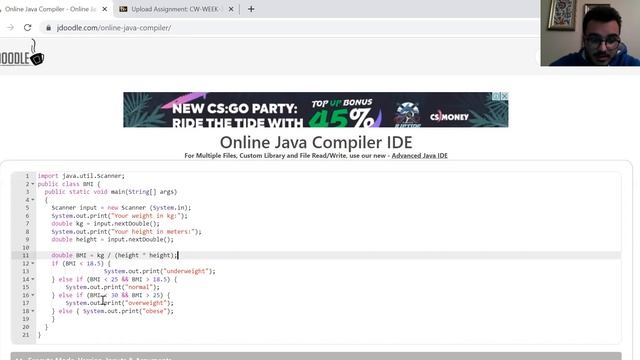Open the JDoodle coffee cup logo
The width and height of the screenshot is (640, 360).
click(22, 53)
